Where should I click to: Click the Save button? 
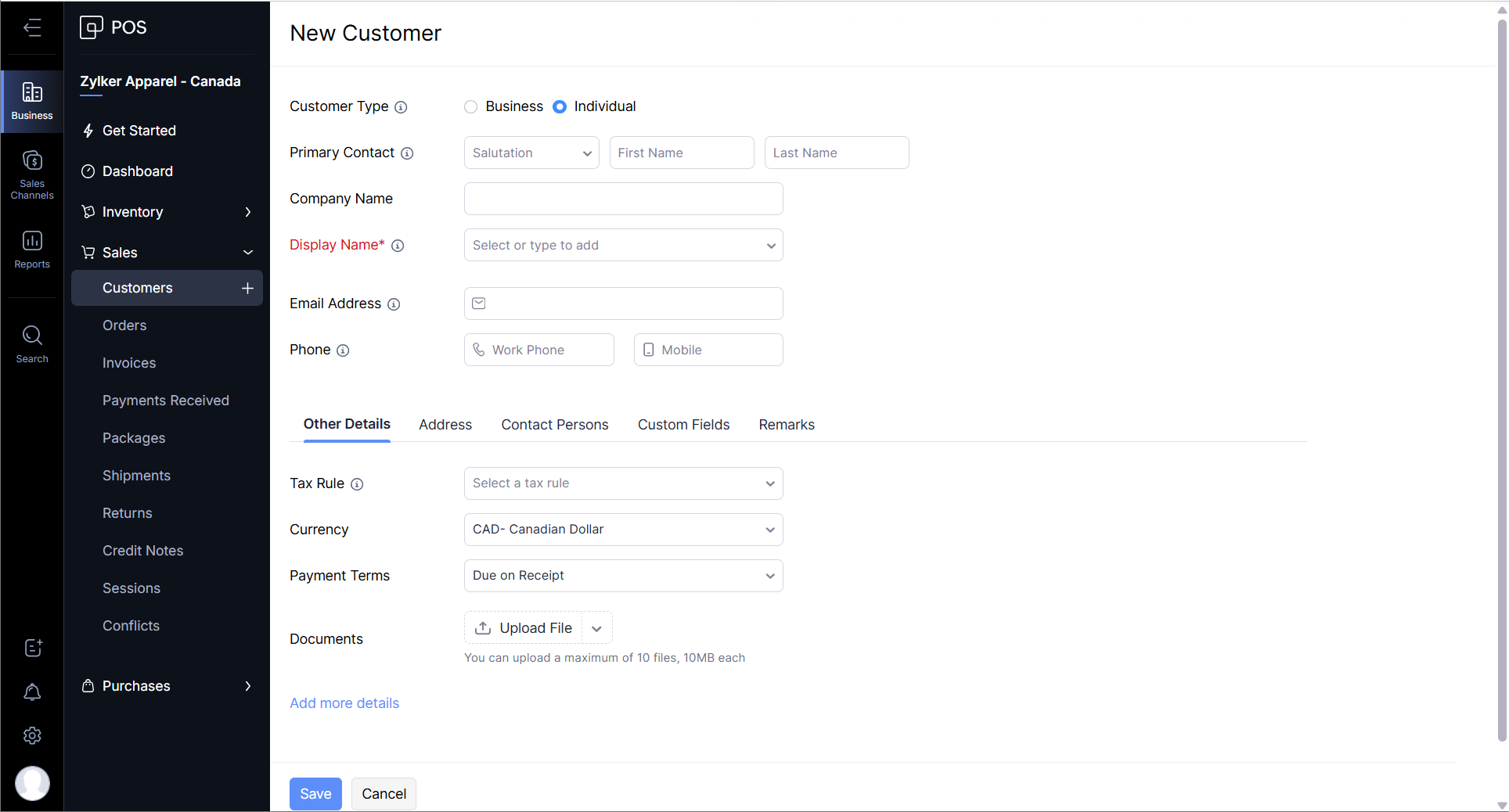click(315, 794)
